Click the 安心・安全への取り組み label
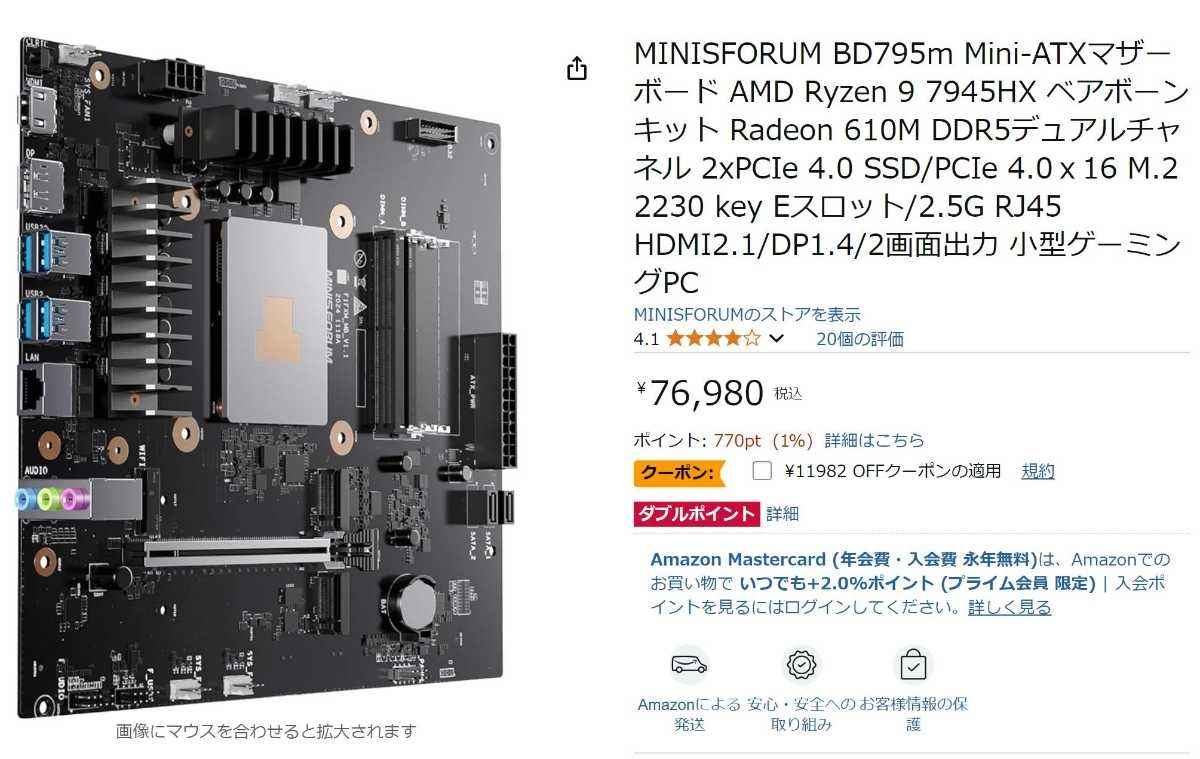This screenshot has width=1200, height=759. (x=802, y=714)
